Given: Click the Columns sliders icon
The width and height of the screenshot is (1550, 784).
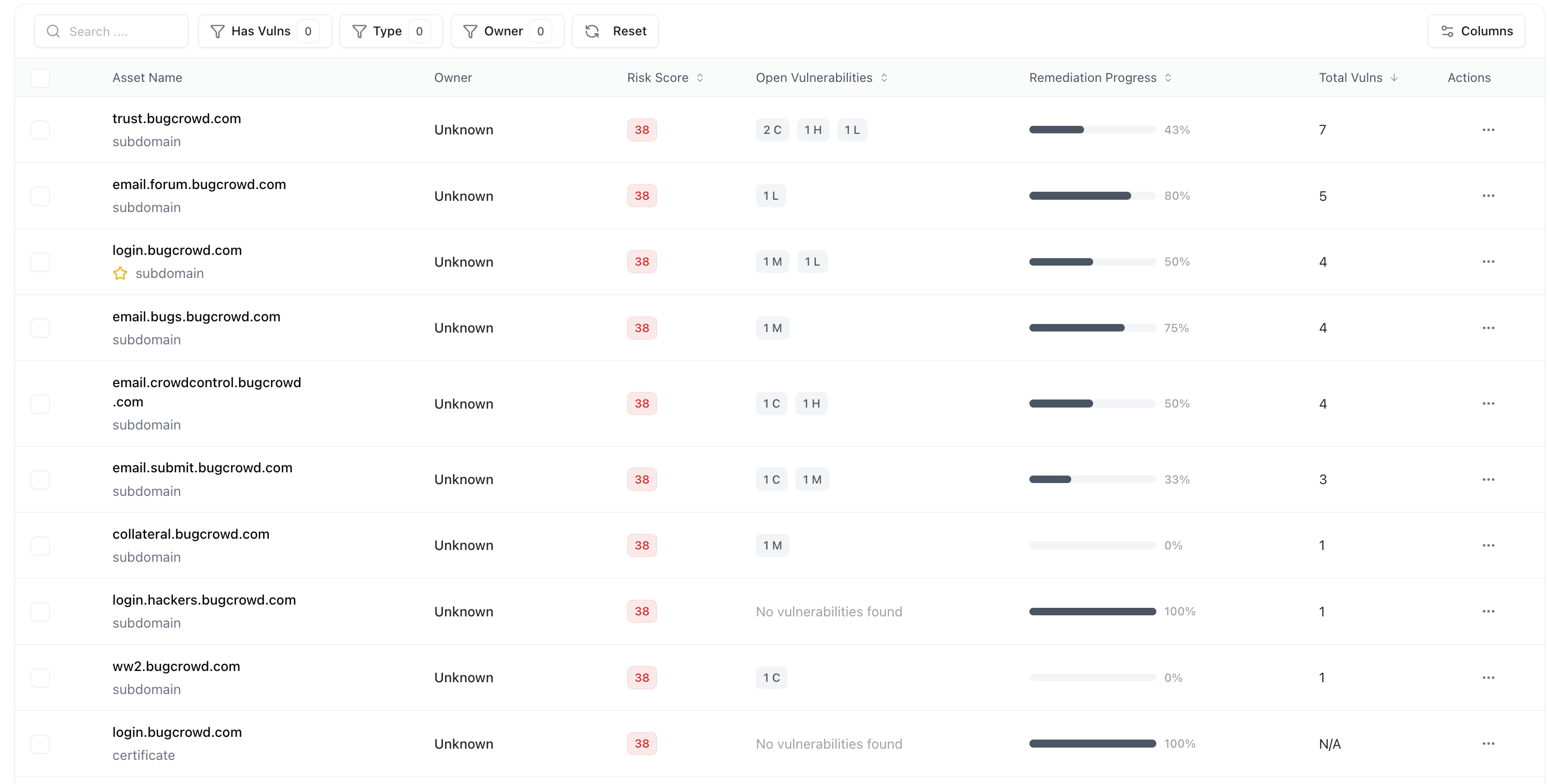Looking at the screenshot, I should tap(1447, 31).
